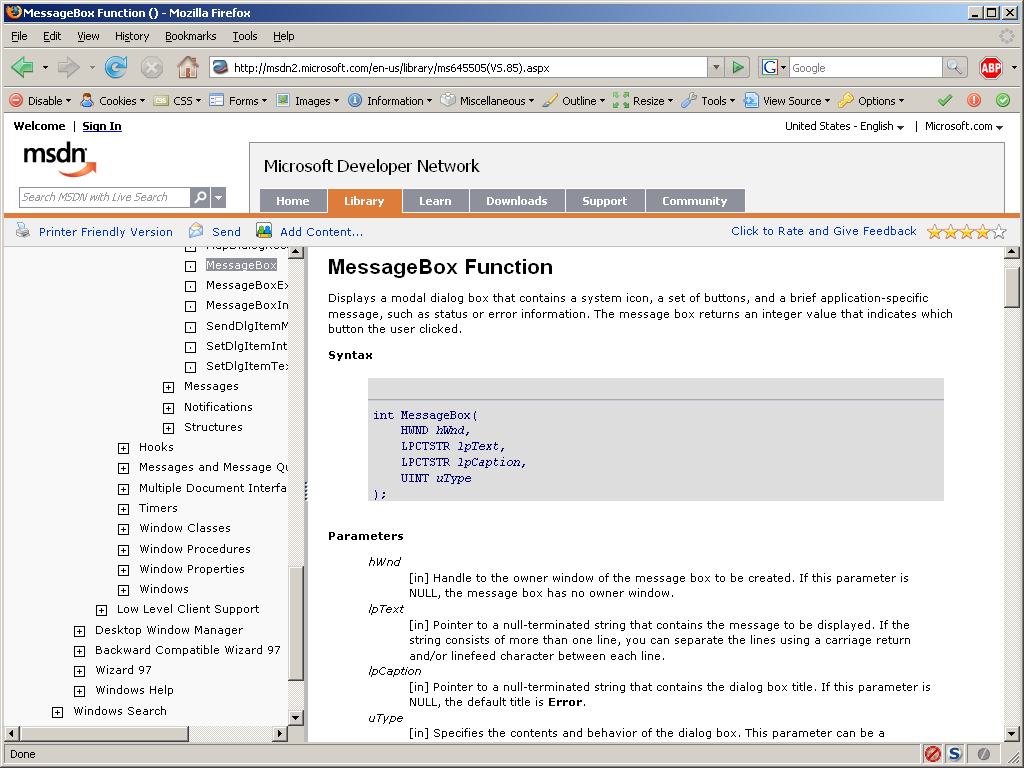Image resolution: width=1024 pixels, height=768 pixels.
Task: Open the Microsoft.com dropdown
Action: click(x=964, y=126)
